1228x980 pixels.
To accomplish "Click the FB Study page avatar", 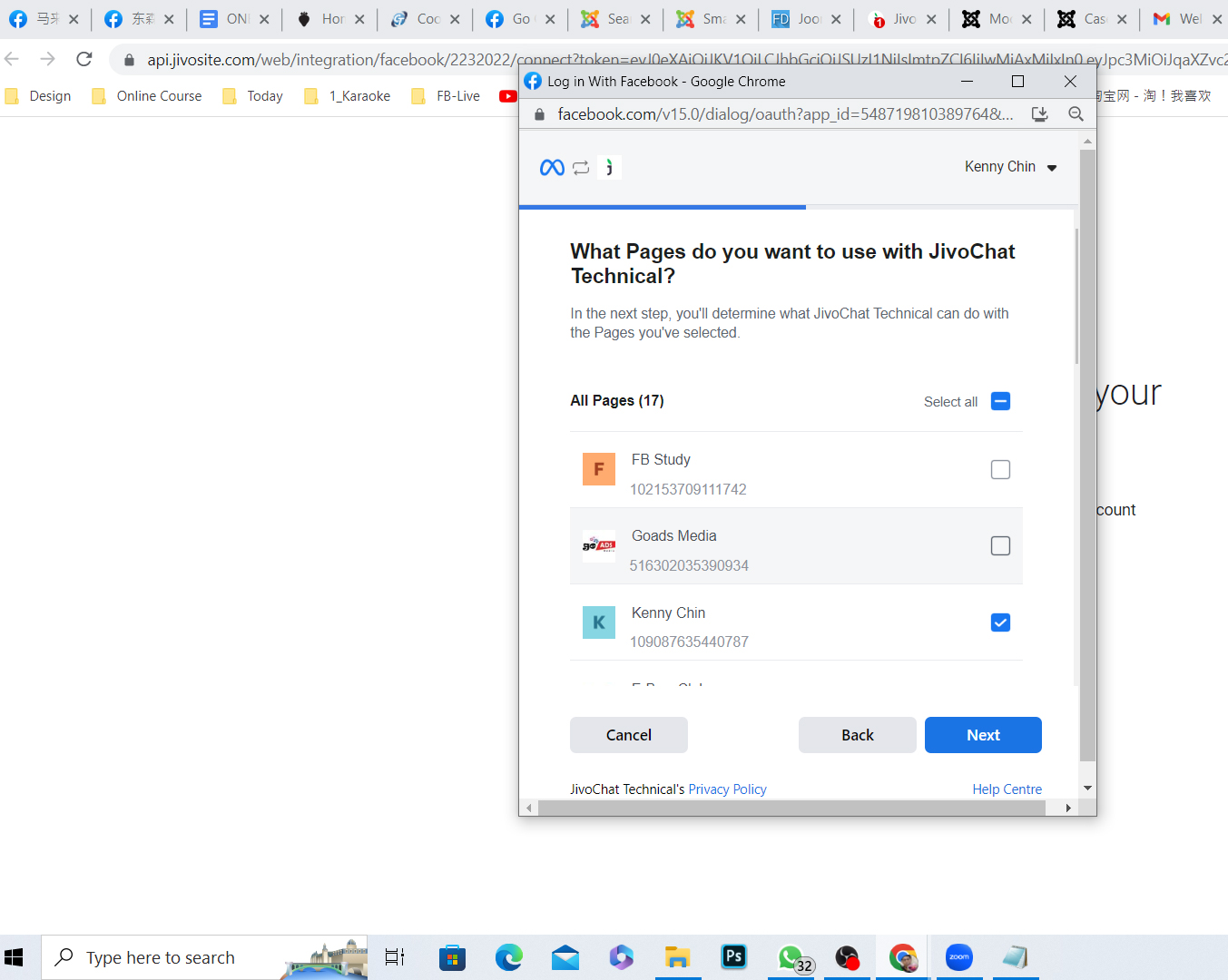I will [x=599, y=469].
